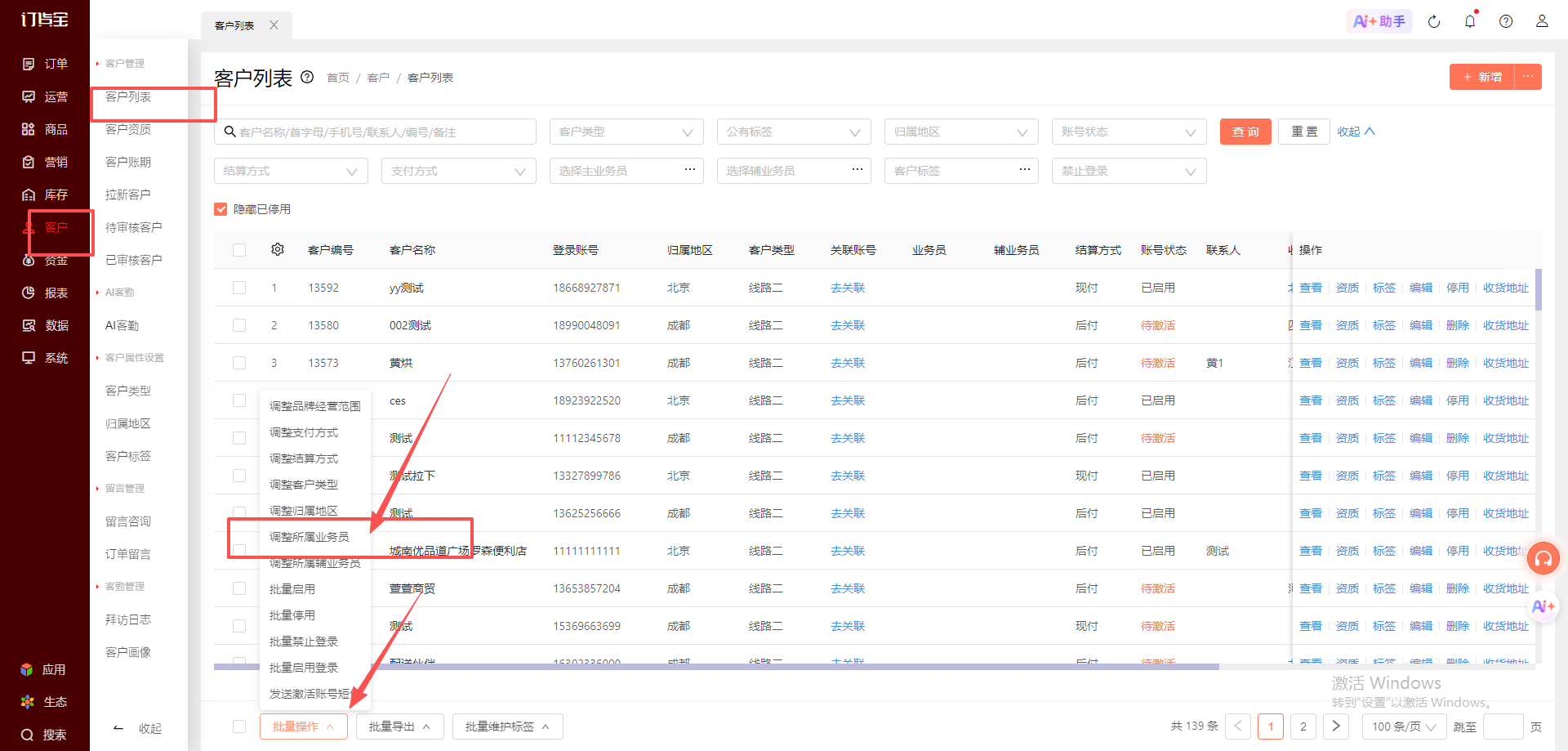Close the 客户列表 tab
This screenshot has height=751, width=1568.
[274, 25]
